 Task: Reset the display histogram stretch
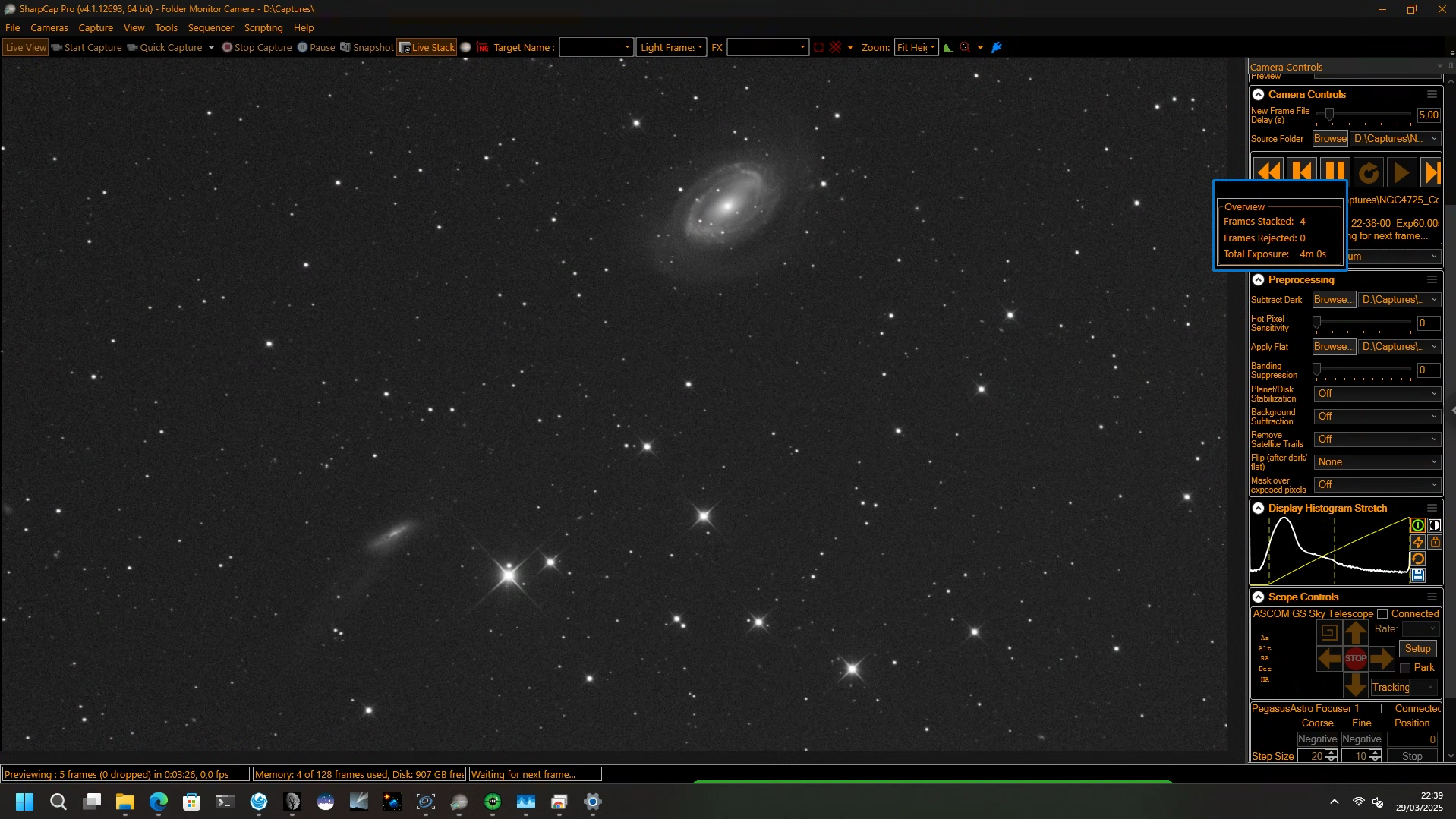(x=1417, y=559)
